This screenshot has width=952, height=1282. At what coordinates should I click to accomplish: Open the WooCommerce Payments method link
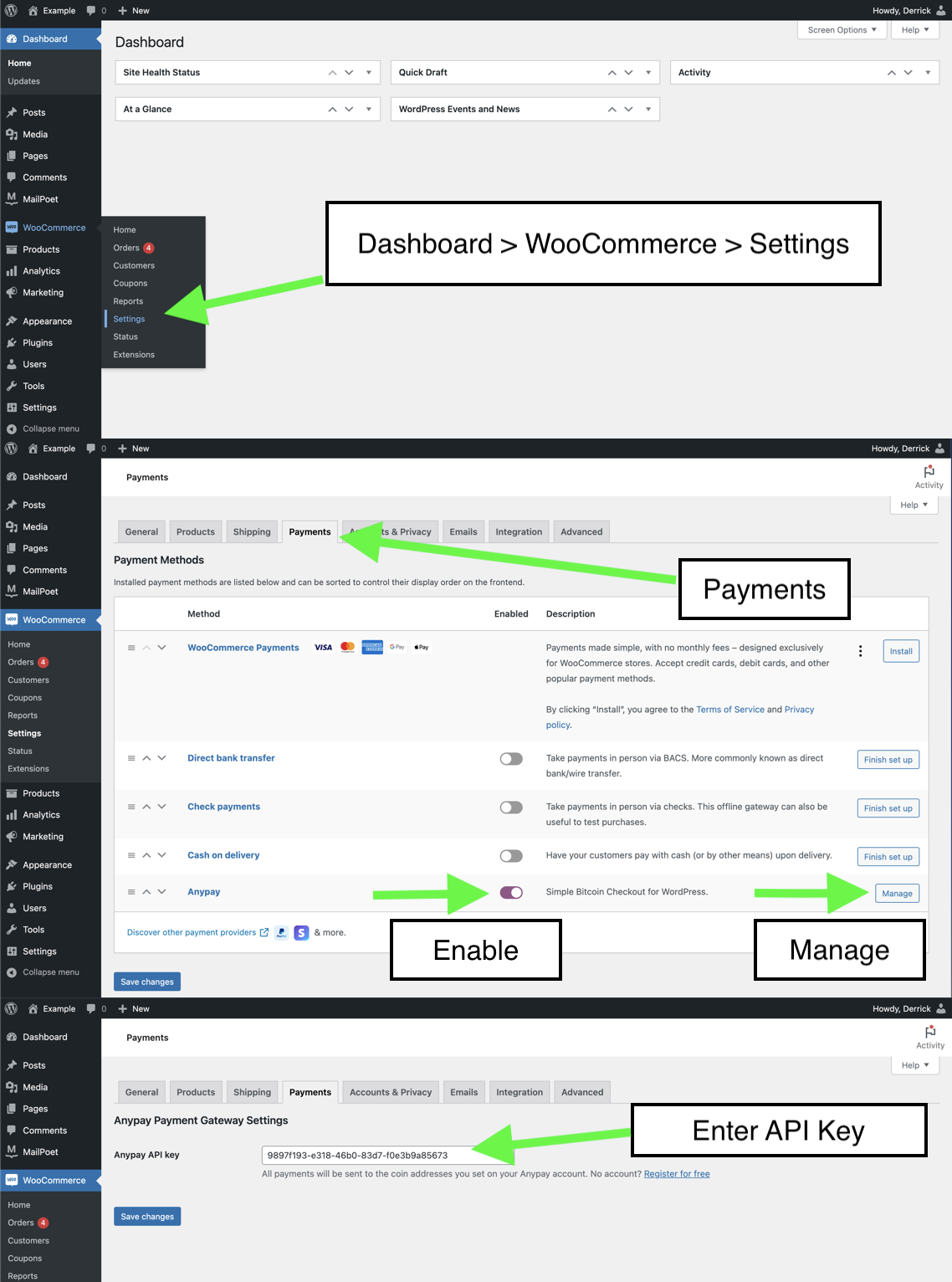point(243,648)
